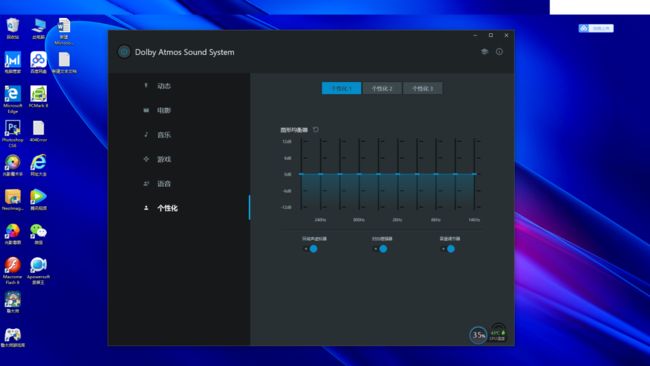This screenshot has width=650, height=366.
Task: Launch the Photoshop CS6 desktop icon
Action: point(13,134)
